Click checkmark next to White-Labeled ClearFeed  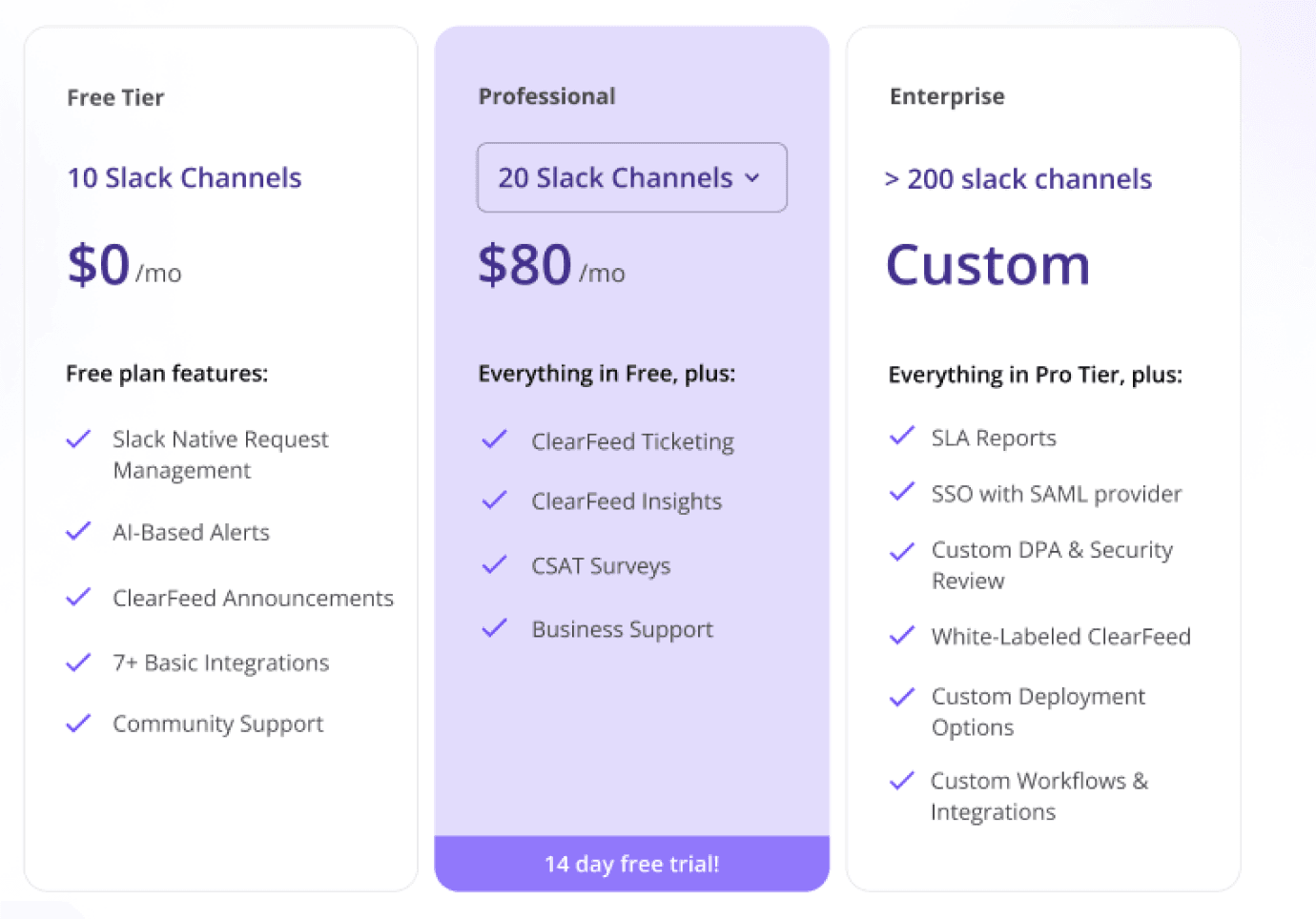coord(901,636)
